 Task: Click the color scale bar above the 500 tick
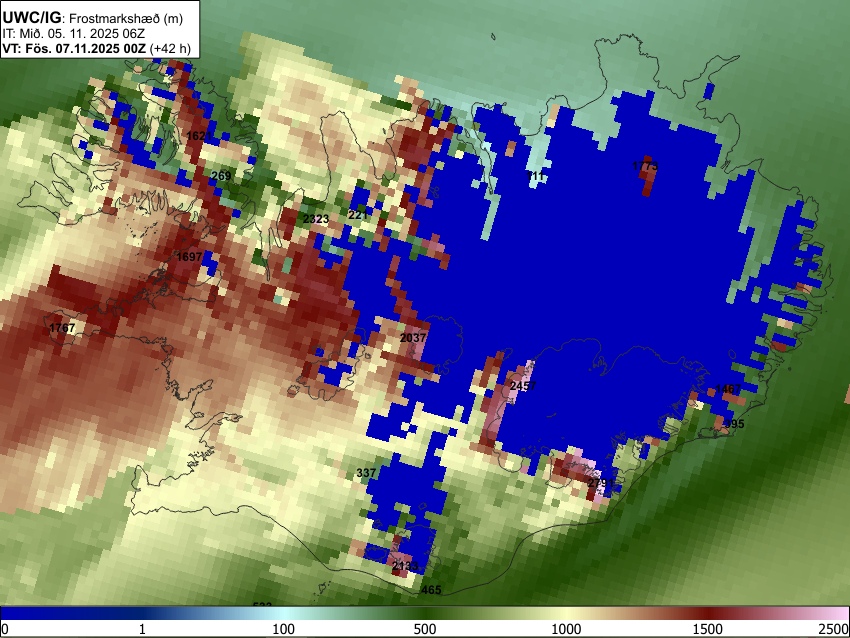coord(425,614)
